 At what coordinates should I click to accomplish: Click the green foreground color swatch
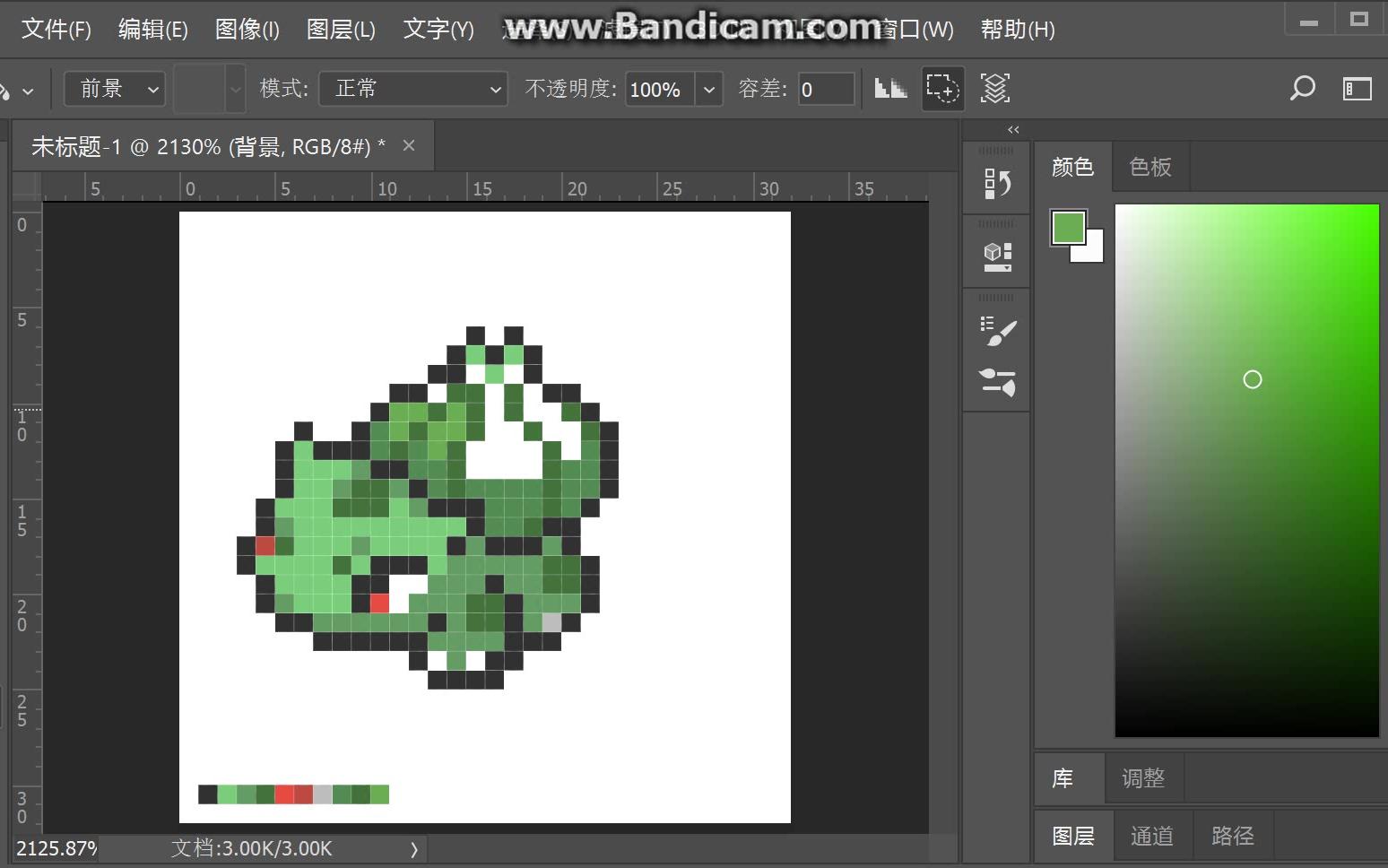[1067, 227]
